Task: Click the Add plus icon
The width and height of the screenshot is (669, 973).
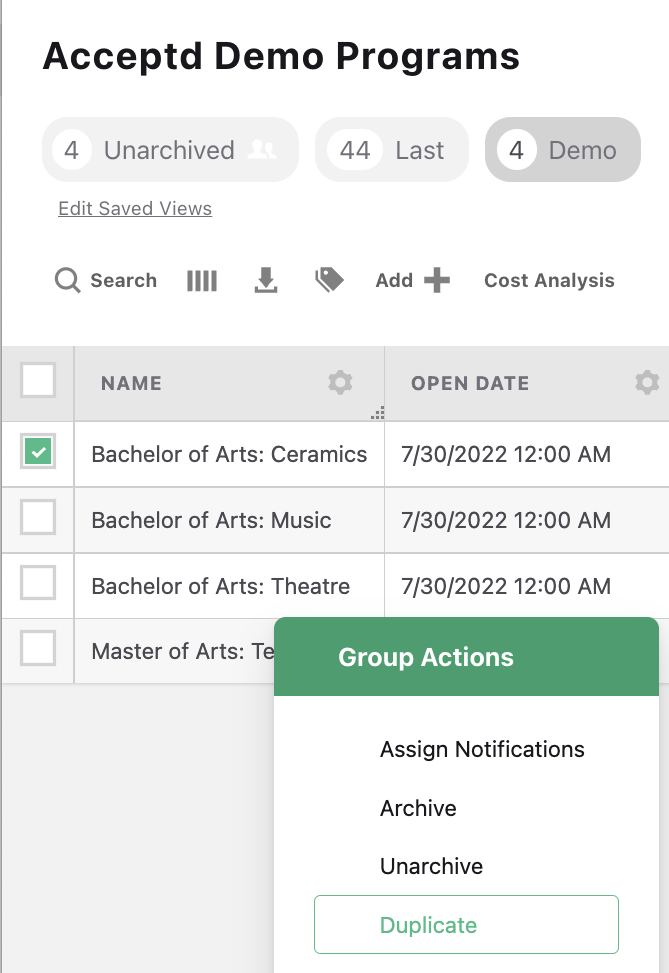Action: tap(437, 281)
